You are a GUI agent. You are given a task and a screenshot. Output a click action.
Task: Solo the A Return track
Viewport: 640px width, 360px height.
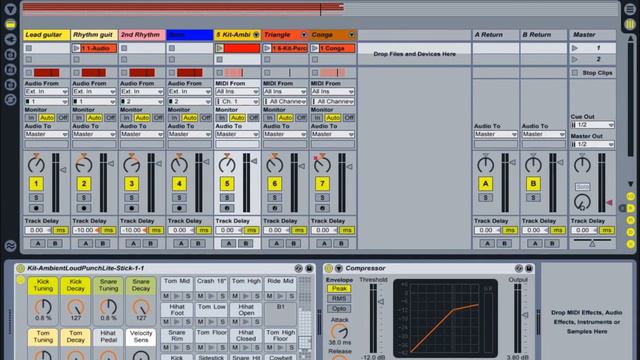point(485,198)
